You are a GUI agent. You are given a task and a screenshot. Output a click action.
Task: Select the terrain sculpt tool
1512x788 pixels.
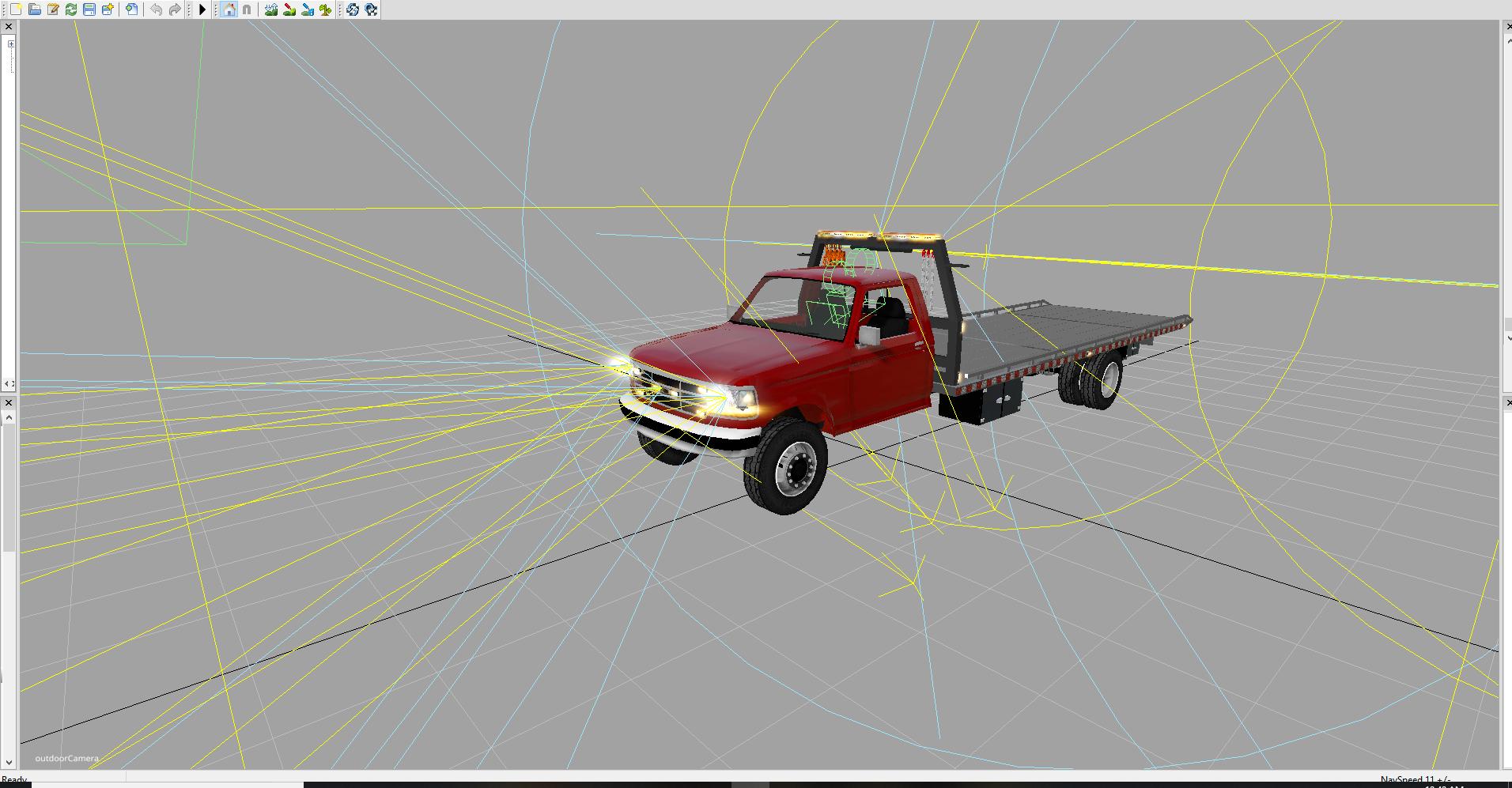coord(271,9)
